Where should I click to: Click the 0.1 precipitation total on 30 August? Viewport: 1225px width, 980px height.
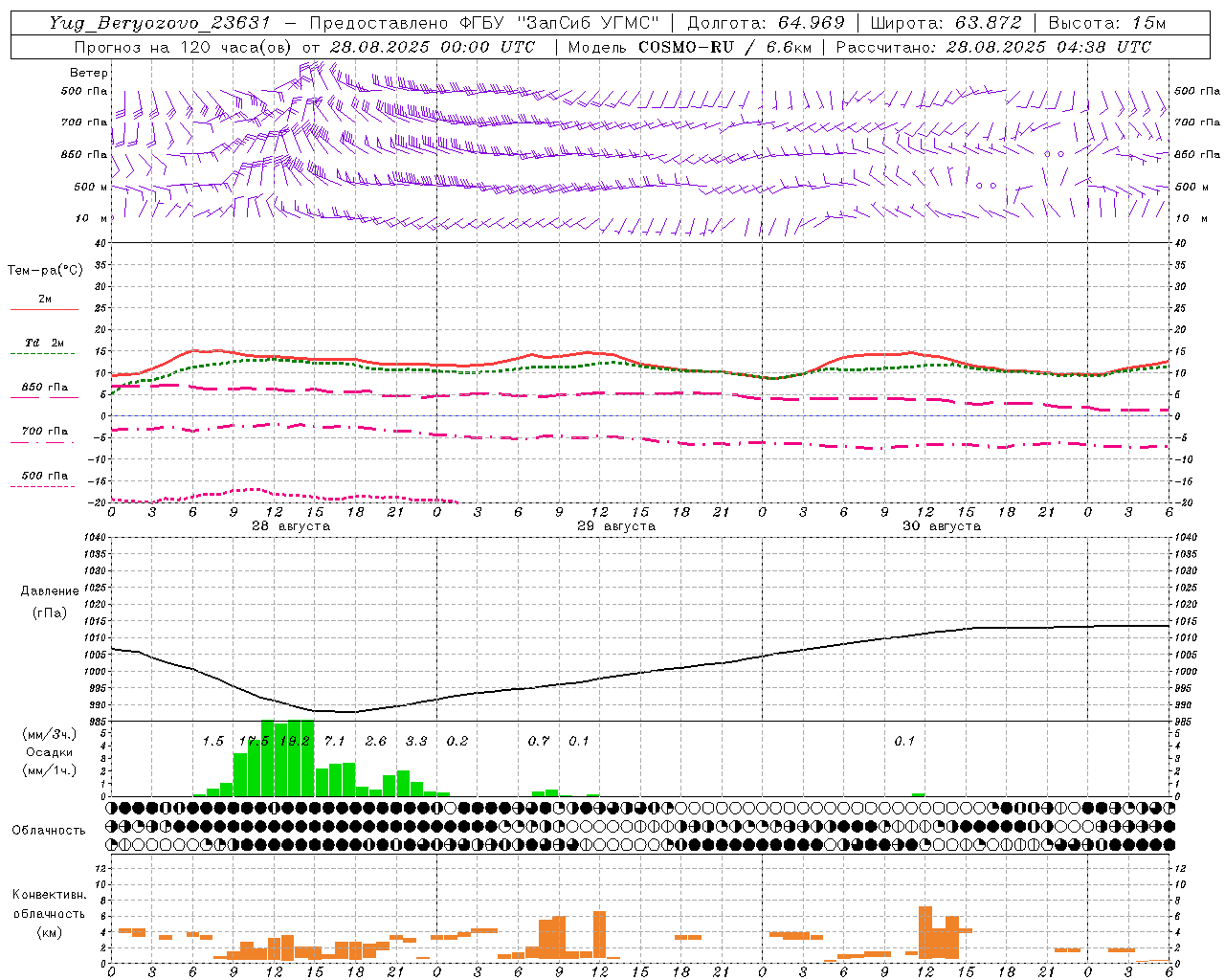(904, 741)
